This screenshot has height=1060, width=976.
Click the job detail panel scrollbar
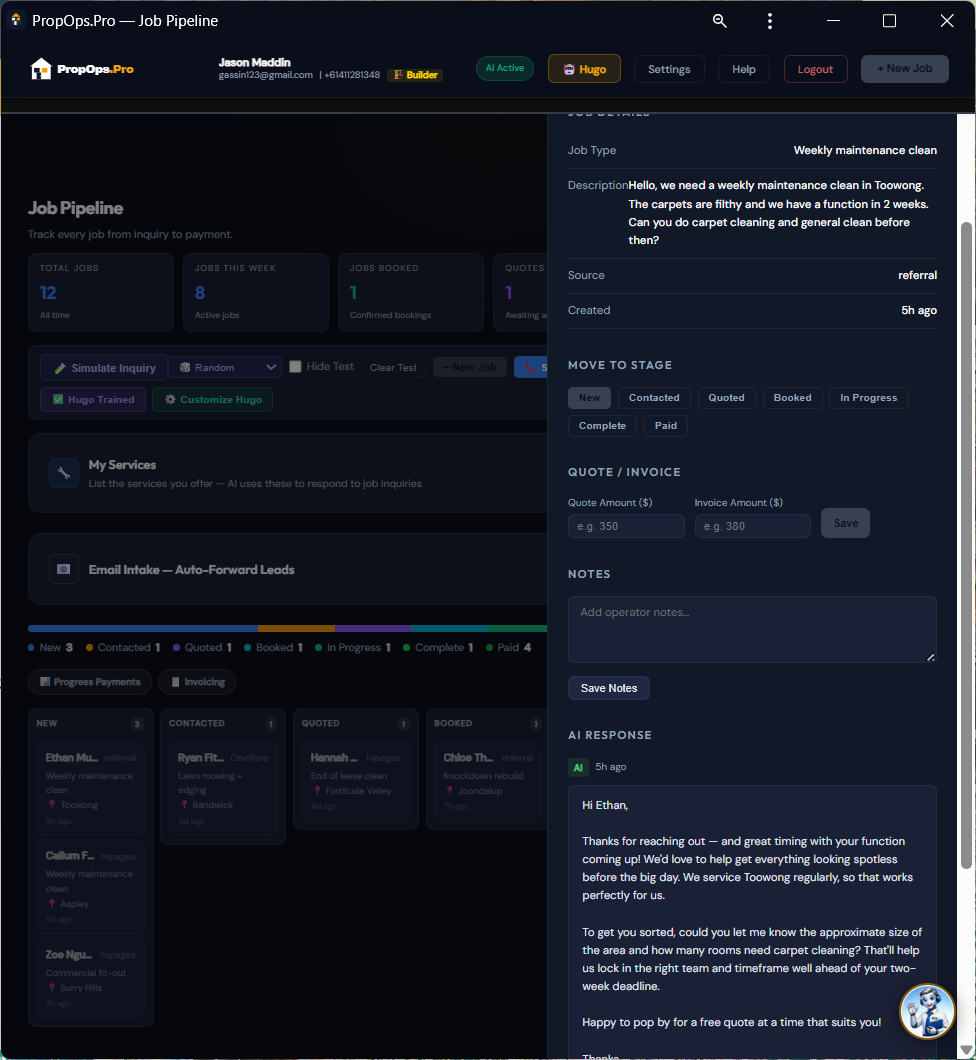(x=966, y=545)
